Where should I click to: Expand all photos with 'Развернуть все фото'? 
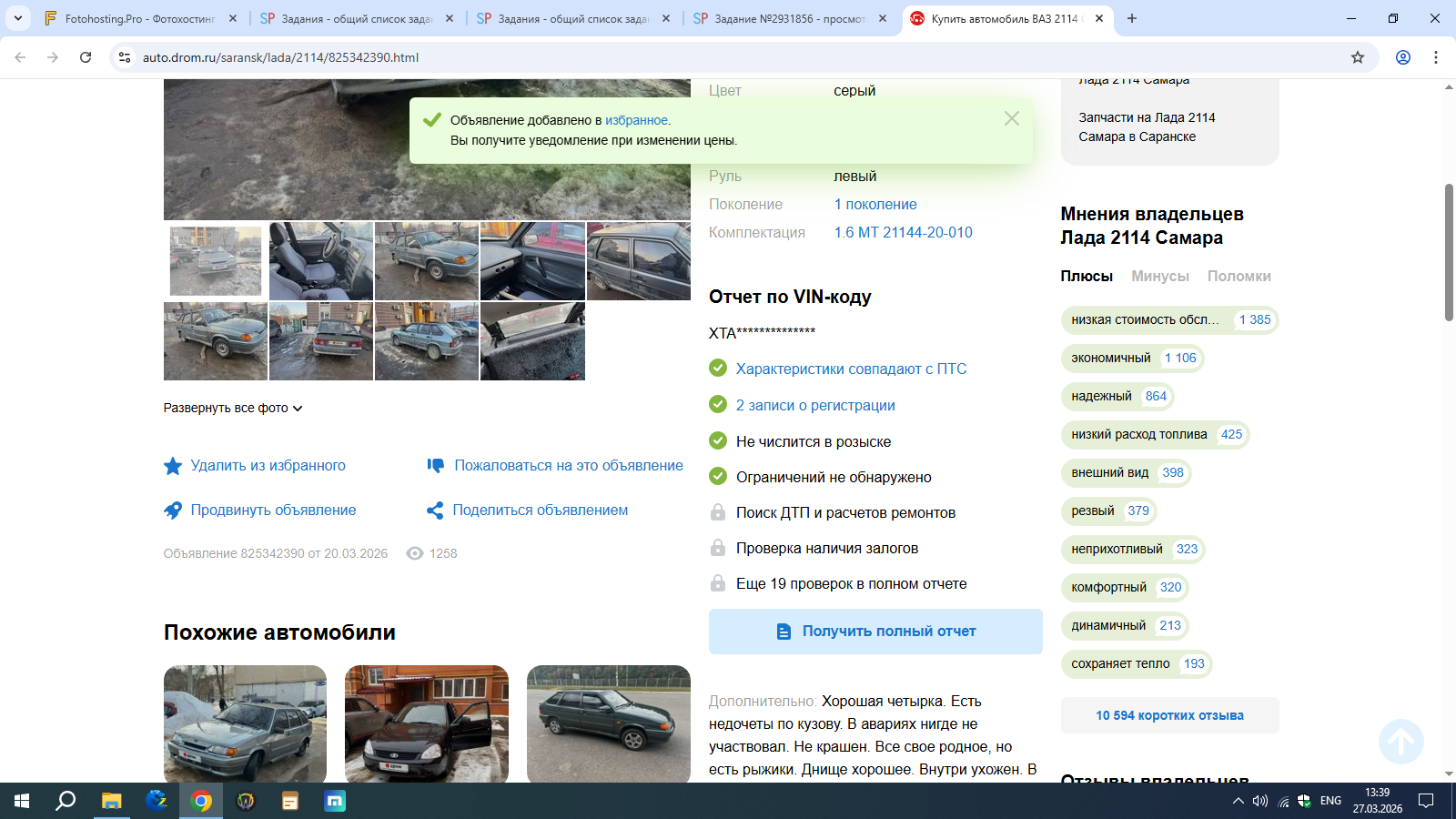point(232,409)
